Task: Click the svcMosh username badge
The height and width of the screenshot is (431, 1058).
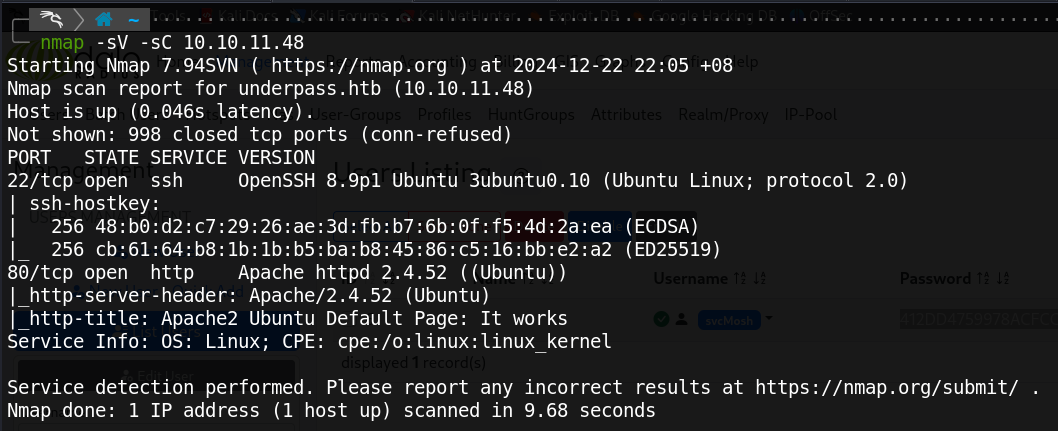Action: (x=729, y=320)
